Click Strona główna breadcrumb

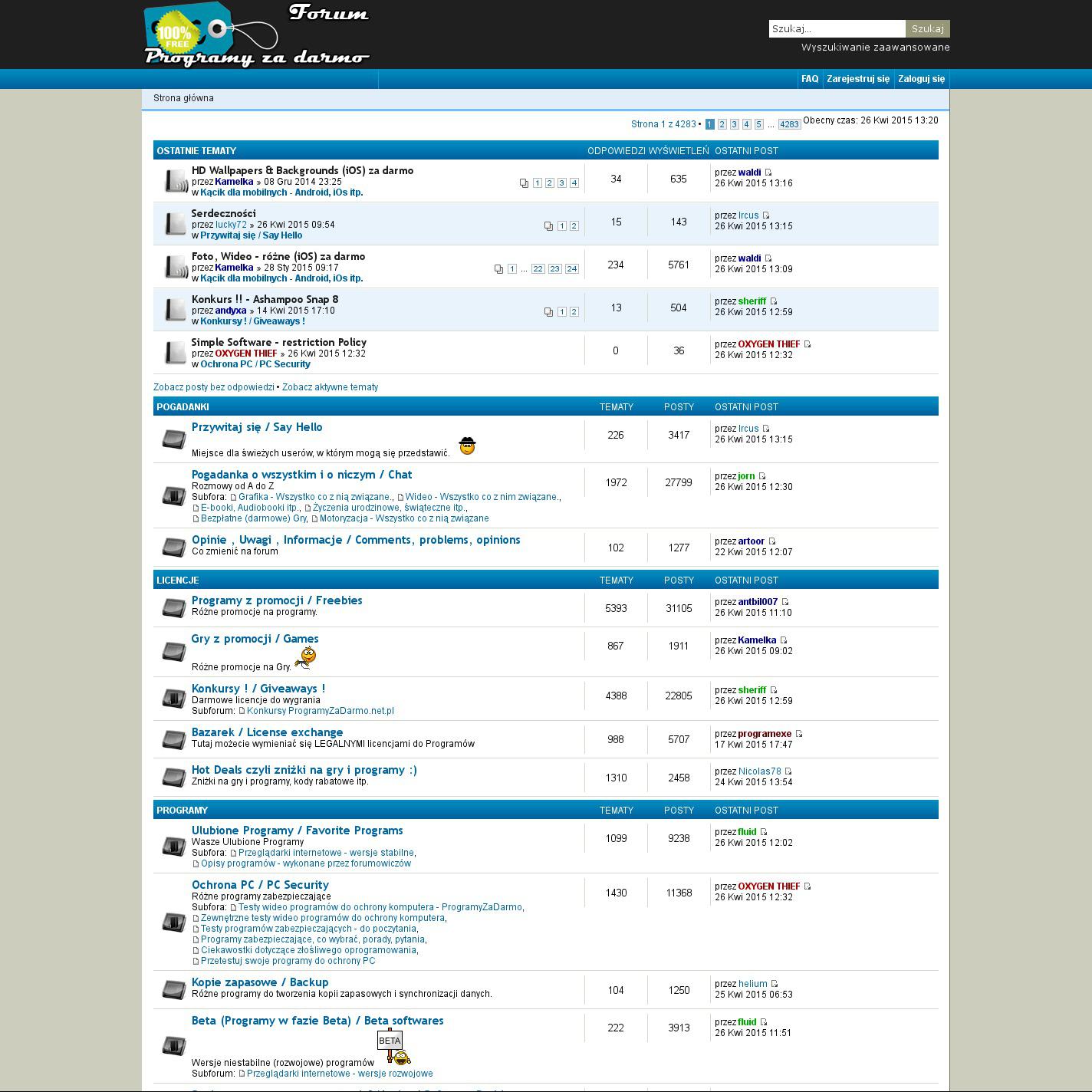click(183, 98)
